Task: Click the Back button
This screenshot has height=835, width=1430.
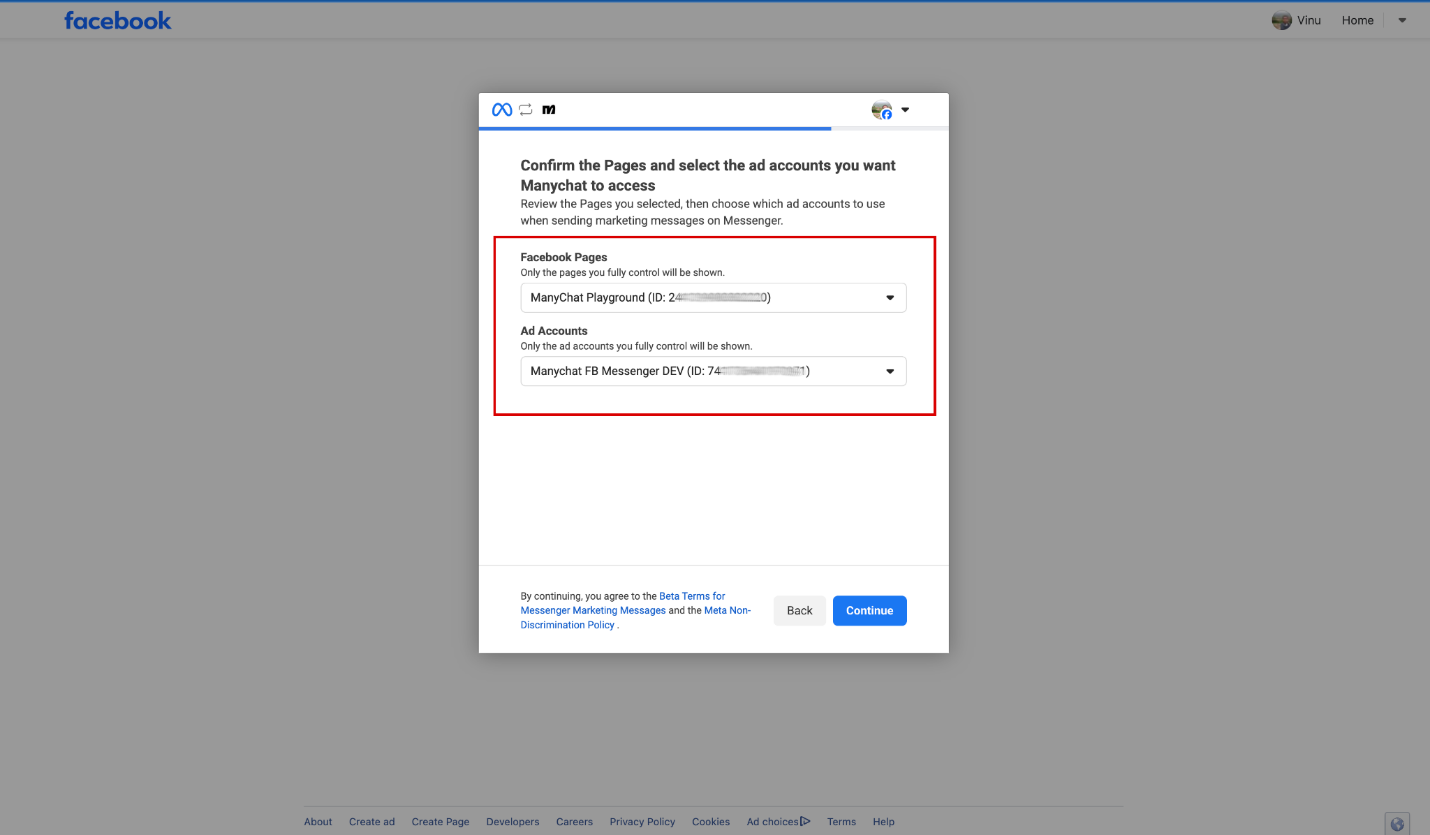Action: (799, 610)
